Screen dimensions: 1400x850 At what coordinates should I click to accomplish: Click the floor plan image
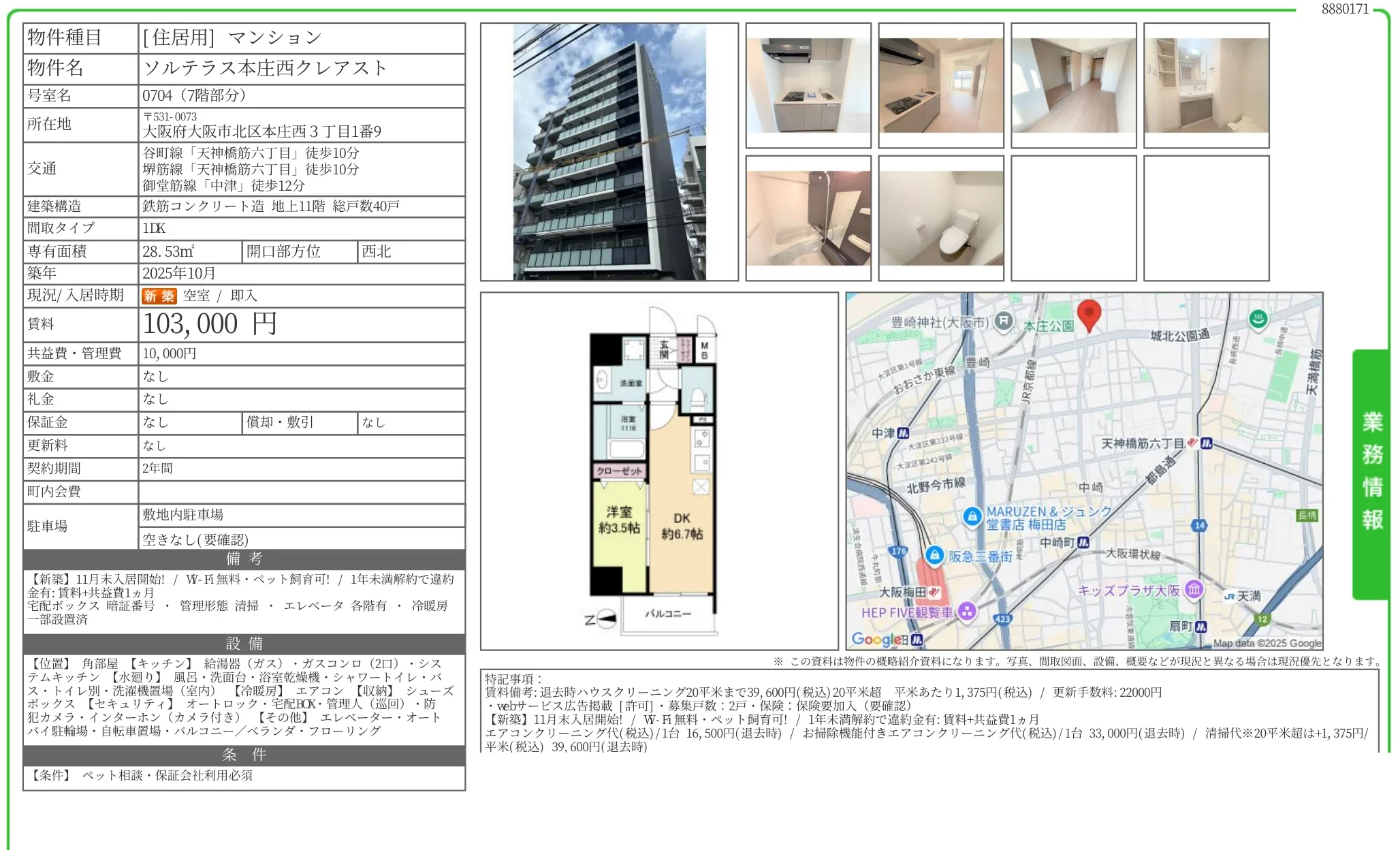click(x=658, y=471)
